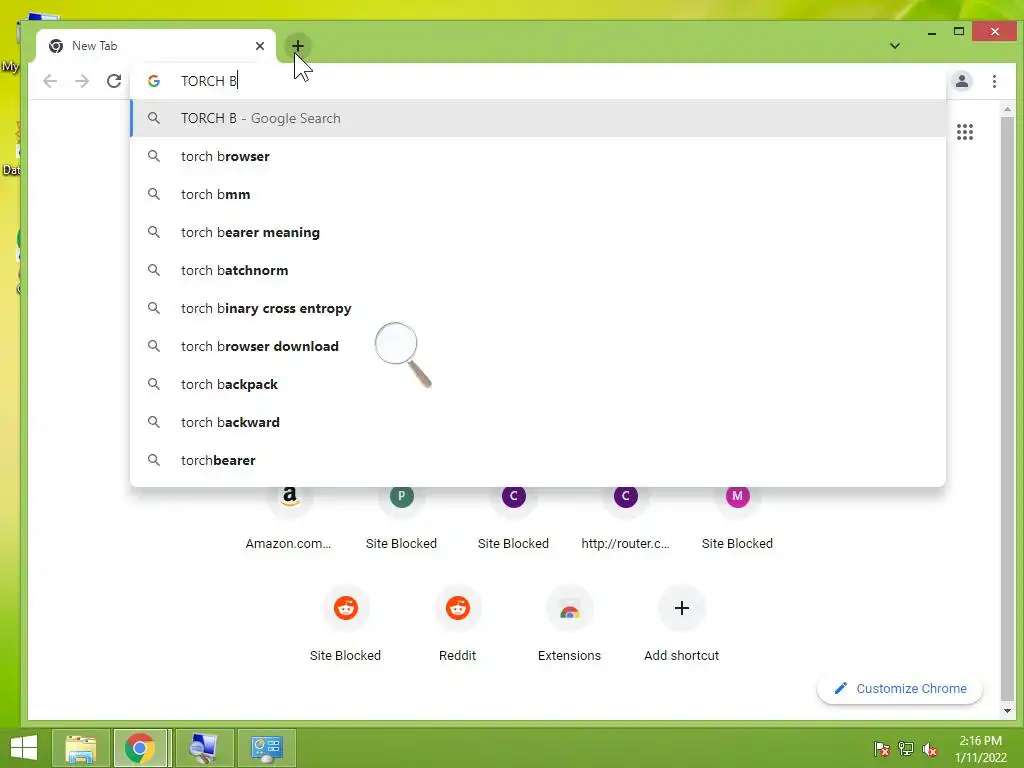Open a new tab with plus button
This screenshot has width=1024, height=768.
point(298,46)
